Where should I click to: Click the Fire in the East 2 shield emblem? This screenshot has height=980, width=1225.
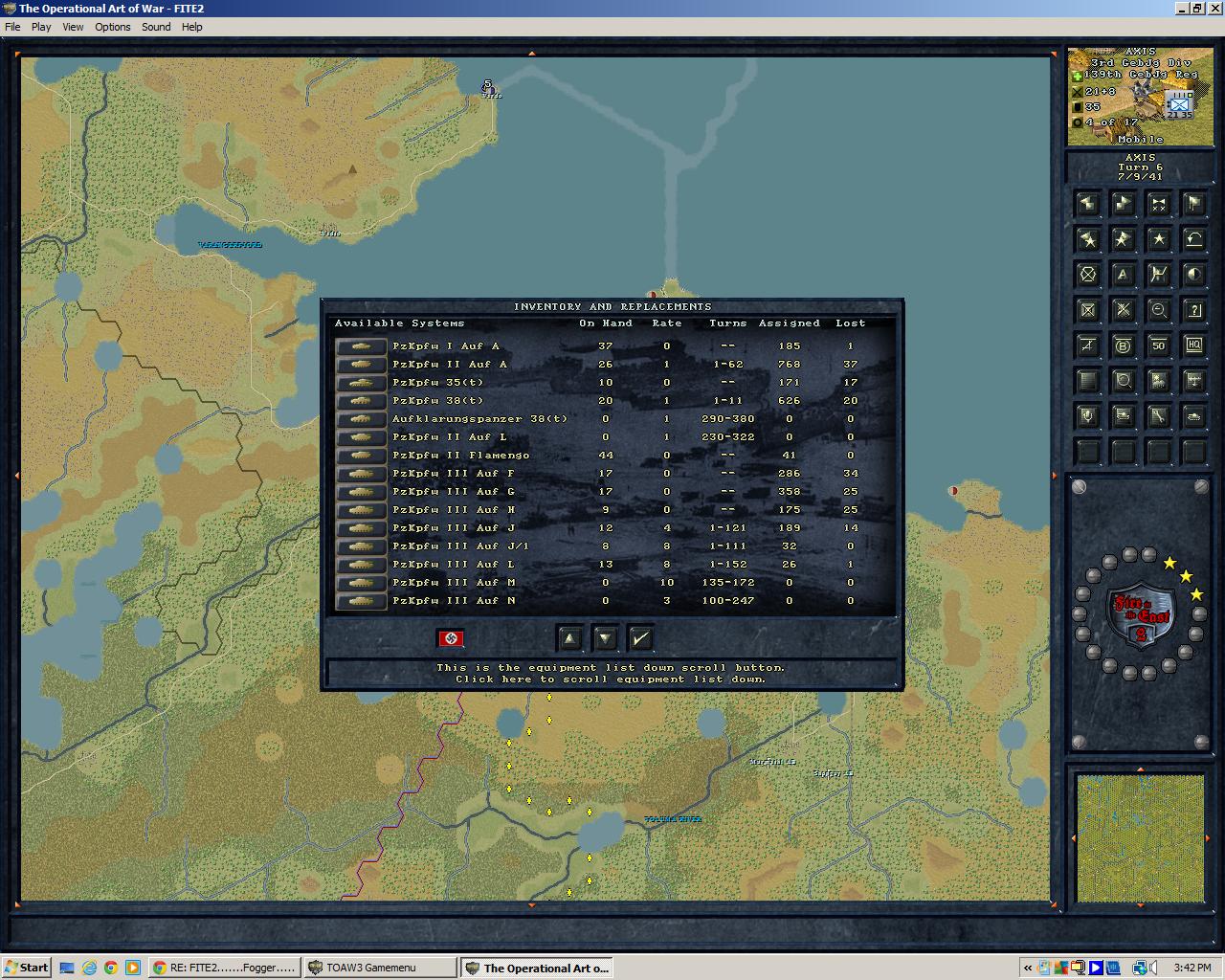[1139, 613]
